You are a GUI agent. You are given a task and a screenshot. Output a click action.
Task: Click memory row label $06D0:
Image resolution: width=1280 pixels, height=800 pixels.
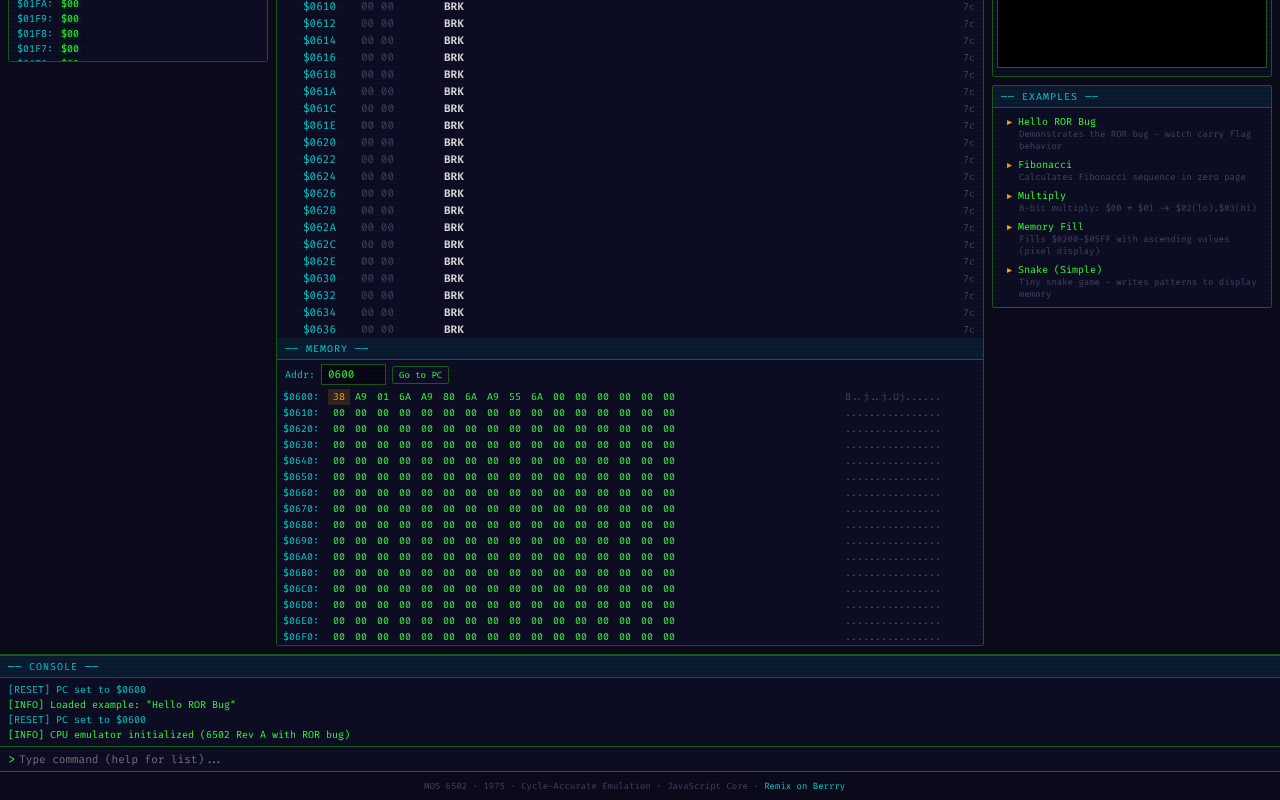301,605
